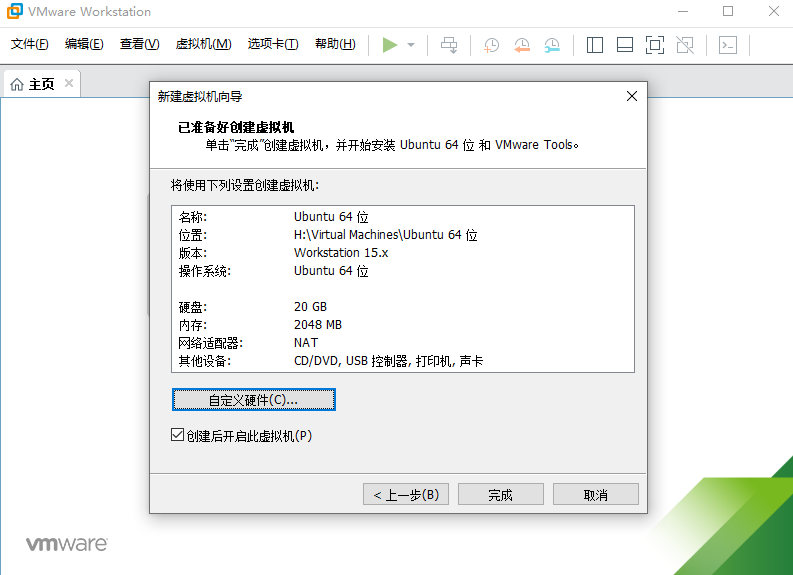The height and width of the screenshot is (575, 793).
Task: Toggle 创建后开启此虚拟机(P) checkbox
Action: (177, 435)
